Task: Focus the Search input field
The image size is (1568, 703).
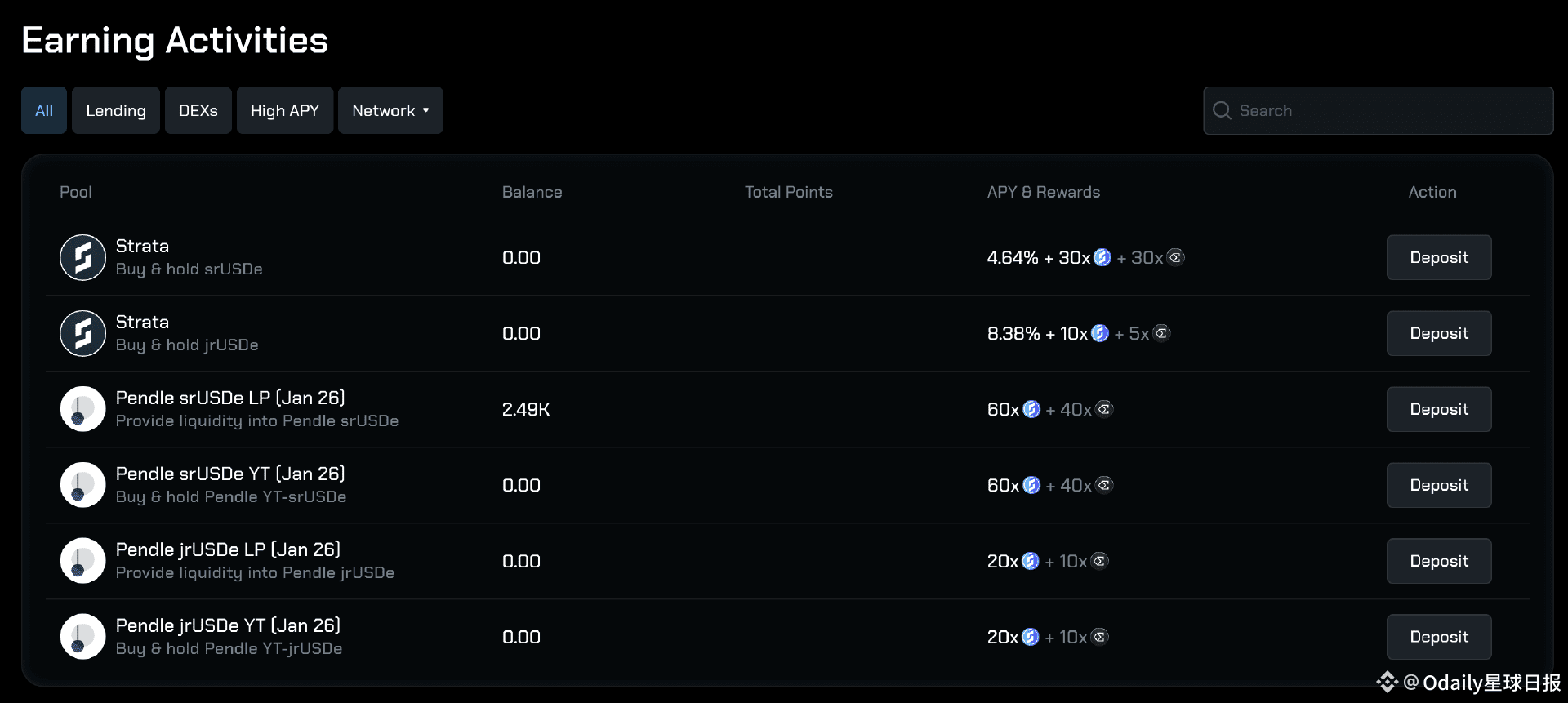Action: 1388,110
